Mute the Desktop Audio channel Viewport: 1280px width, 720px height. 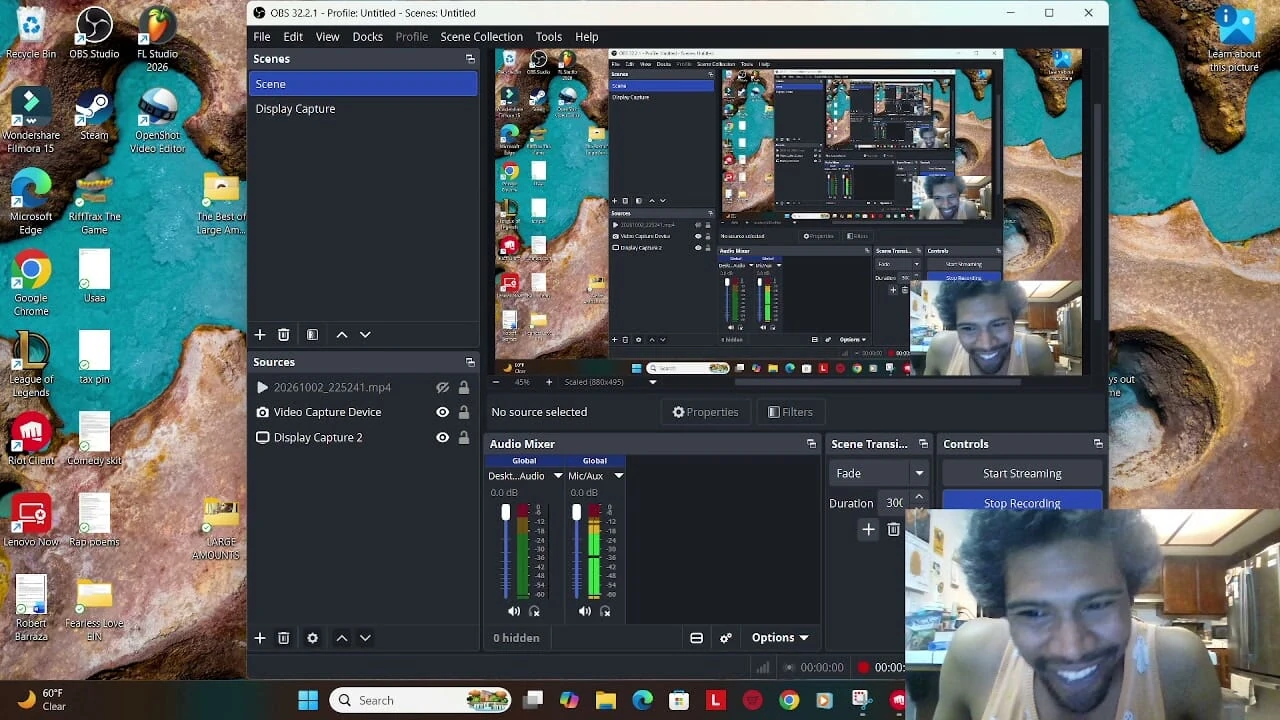514,611
